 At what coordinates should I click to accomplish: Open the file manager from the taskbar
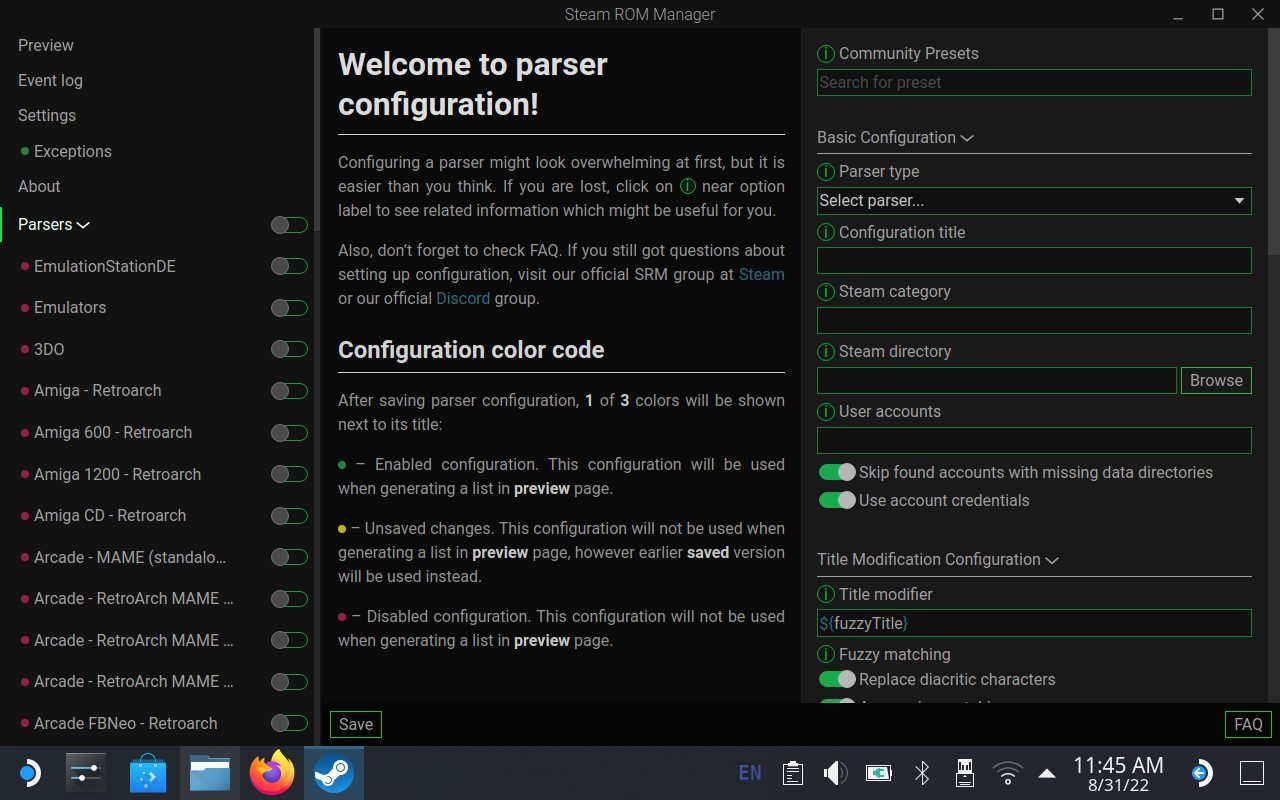coord(210,772)
